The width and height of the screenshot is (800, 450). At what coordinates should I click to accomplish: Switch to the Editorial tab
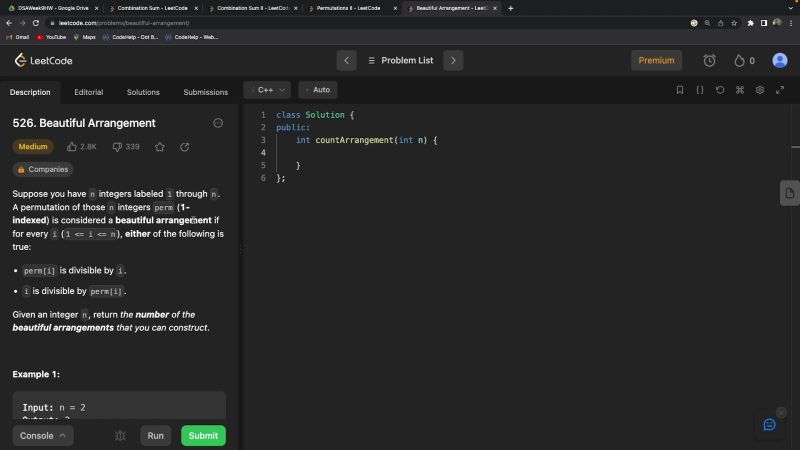(88, 92)
